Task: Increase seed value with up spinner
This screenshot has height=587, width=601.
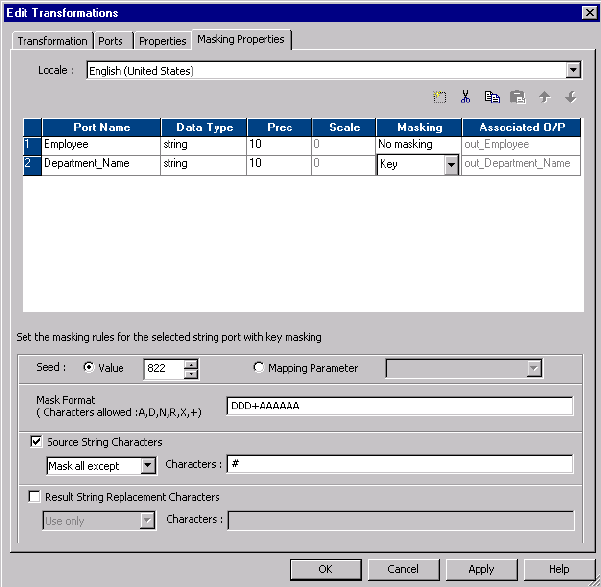Action: tap(191, 364)
